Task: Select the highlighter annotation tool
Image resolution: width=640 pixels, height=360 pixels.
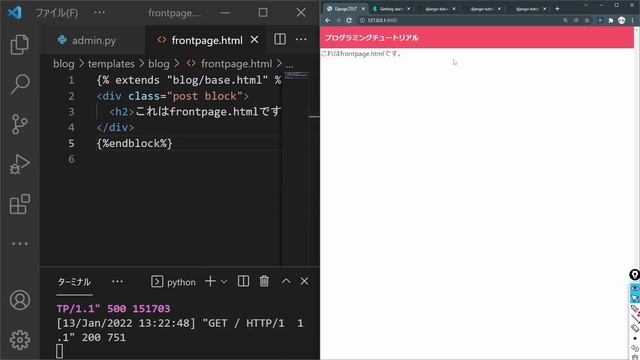Action: tap(635, 309)
